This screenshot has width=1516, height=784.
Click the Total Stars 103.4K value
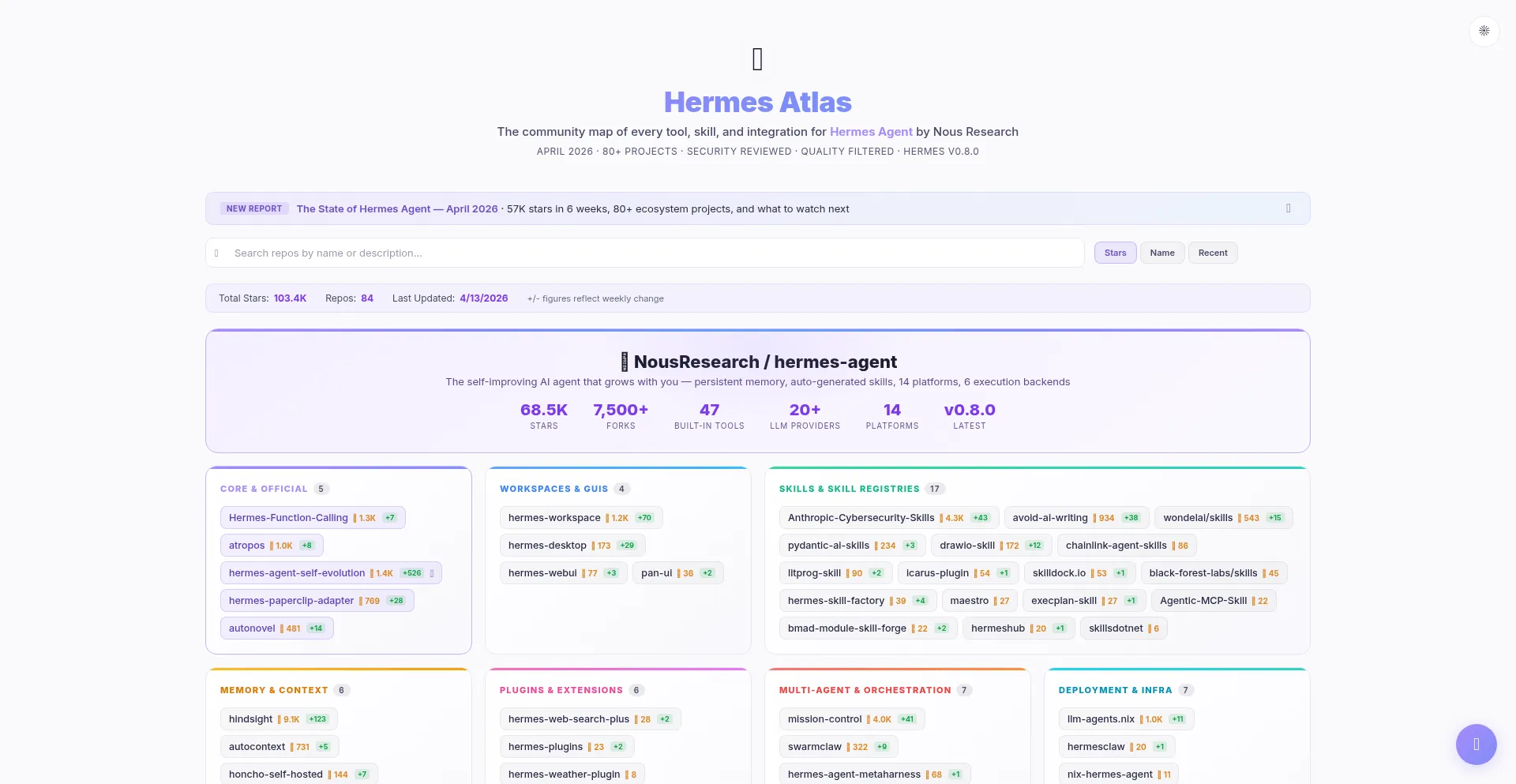[290, 298]
